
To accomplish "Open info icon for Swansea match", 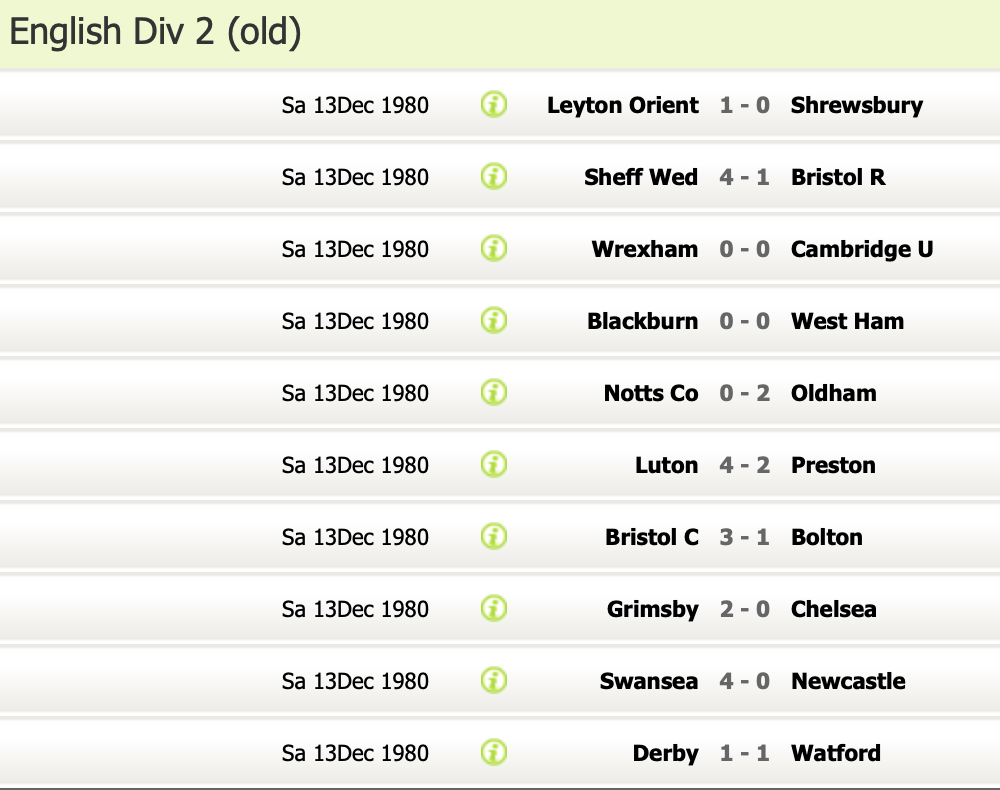I will pyautogui.click(x=494, y=681).
